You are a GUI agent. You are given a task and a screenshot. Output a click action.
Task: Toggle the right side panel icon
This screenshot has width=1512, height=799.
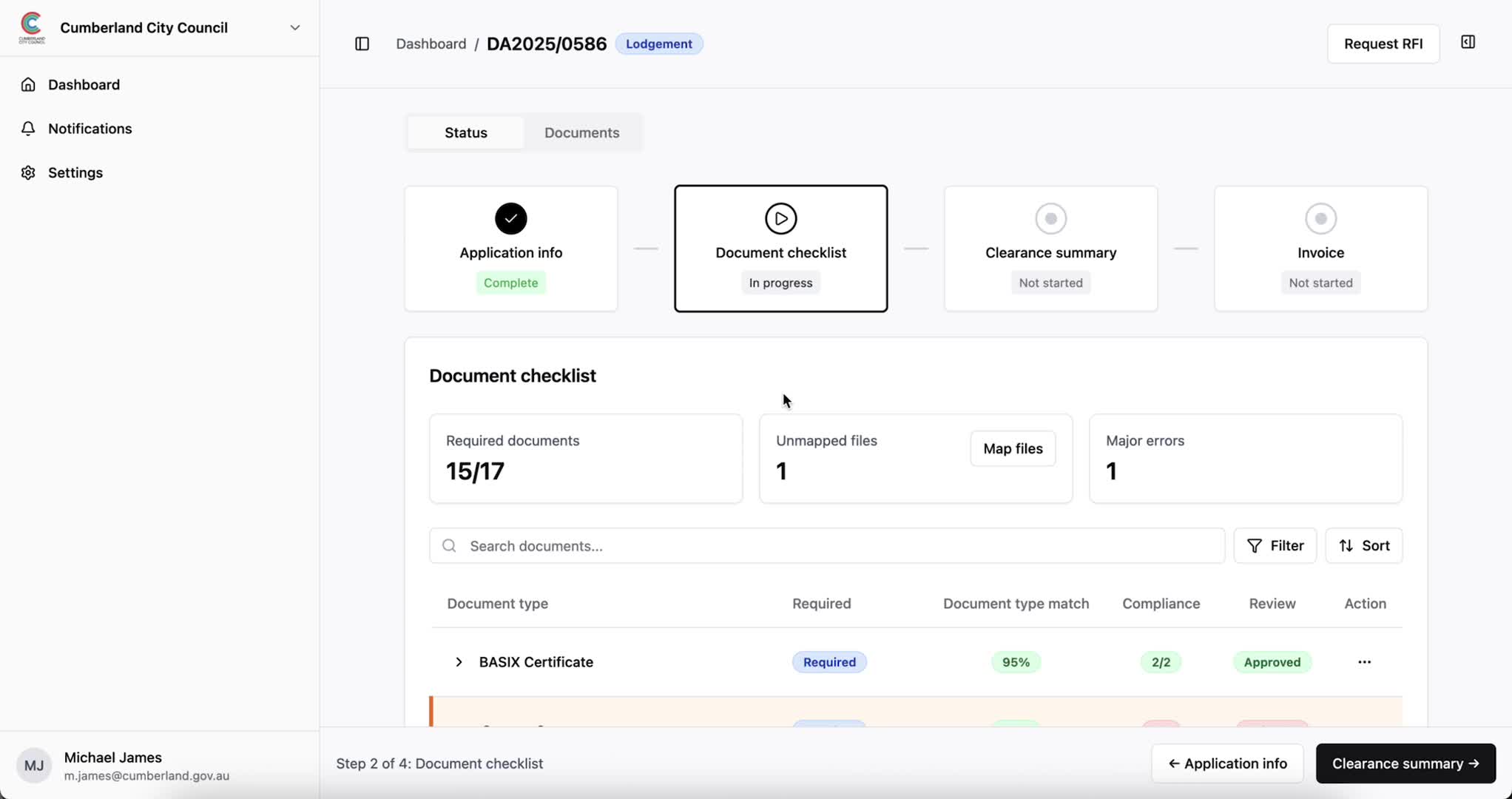(x=1468, y=42)
